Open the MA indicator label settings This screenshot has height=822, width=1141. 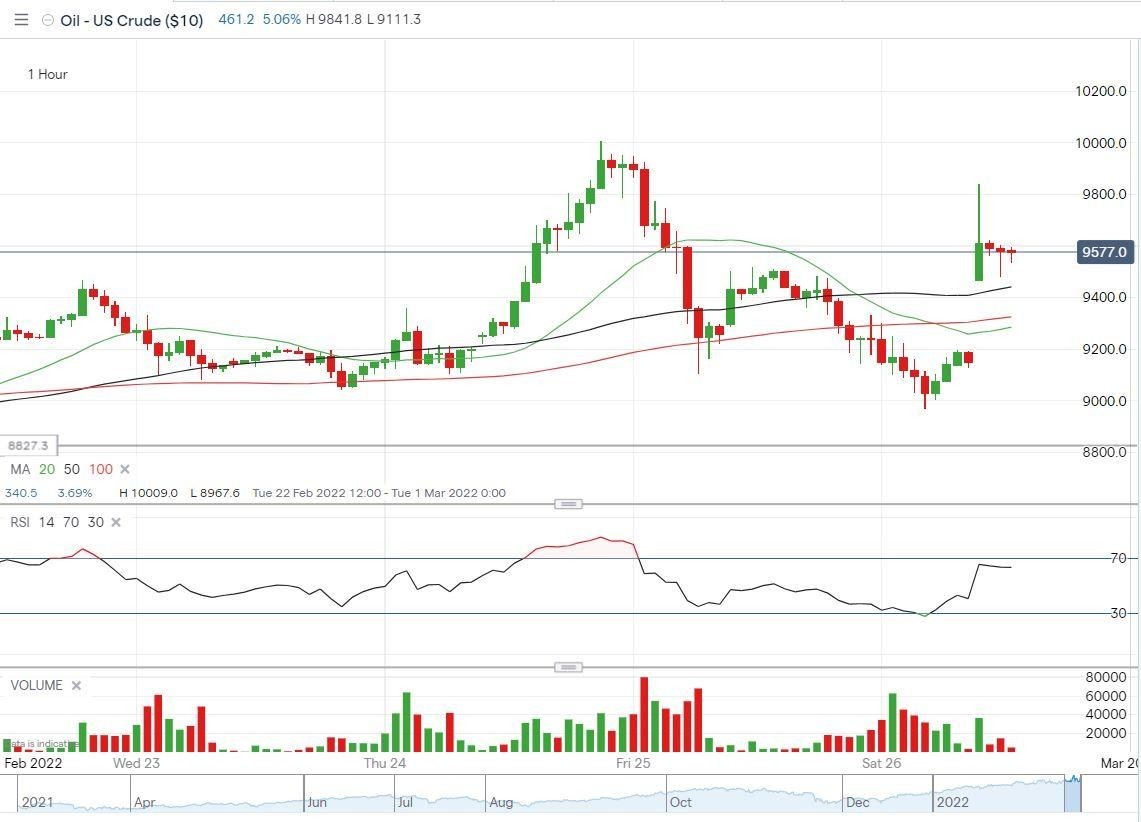(20, 469)
